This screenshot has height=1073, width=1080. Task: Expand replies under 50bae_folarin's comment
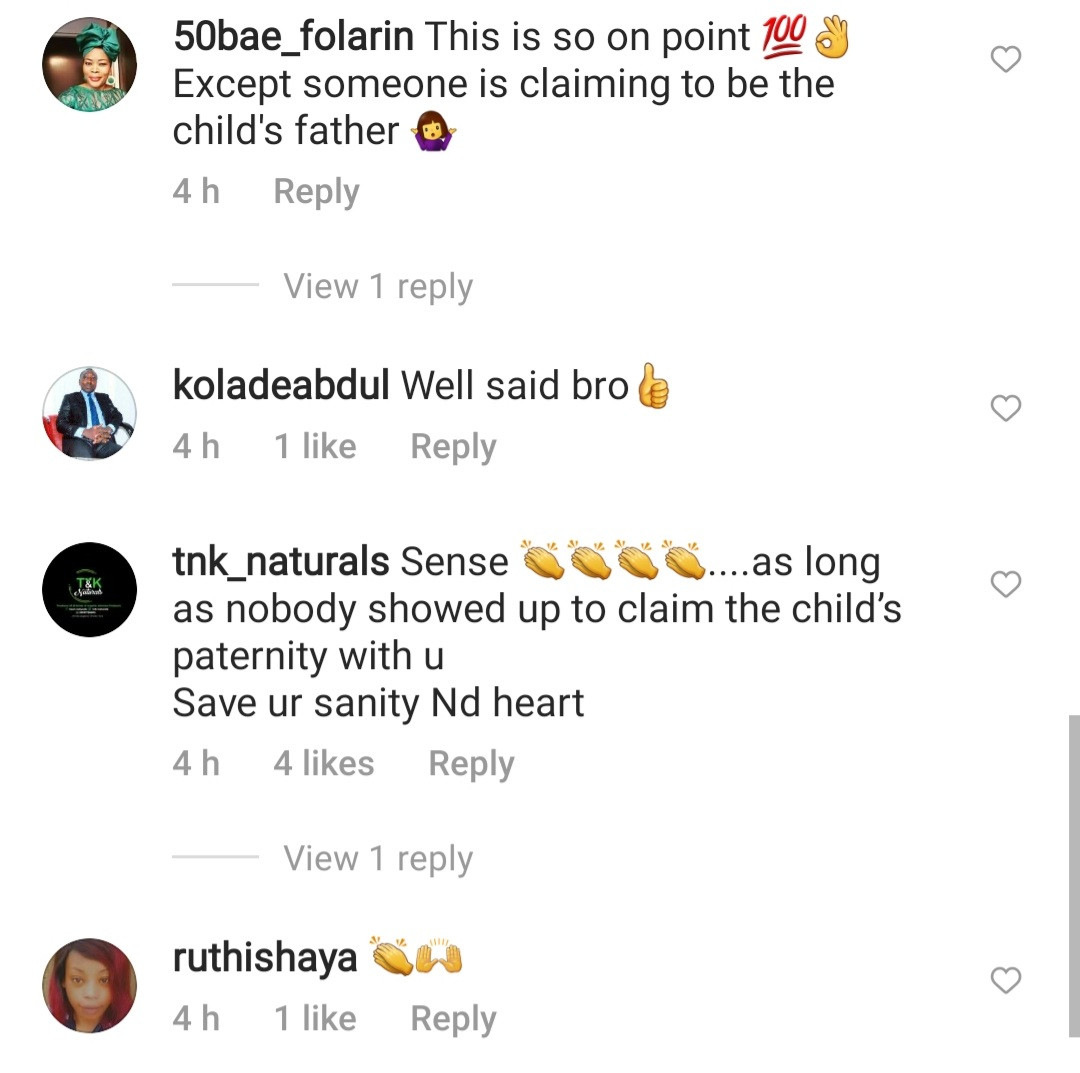[x=377, y=287]
